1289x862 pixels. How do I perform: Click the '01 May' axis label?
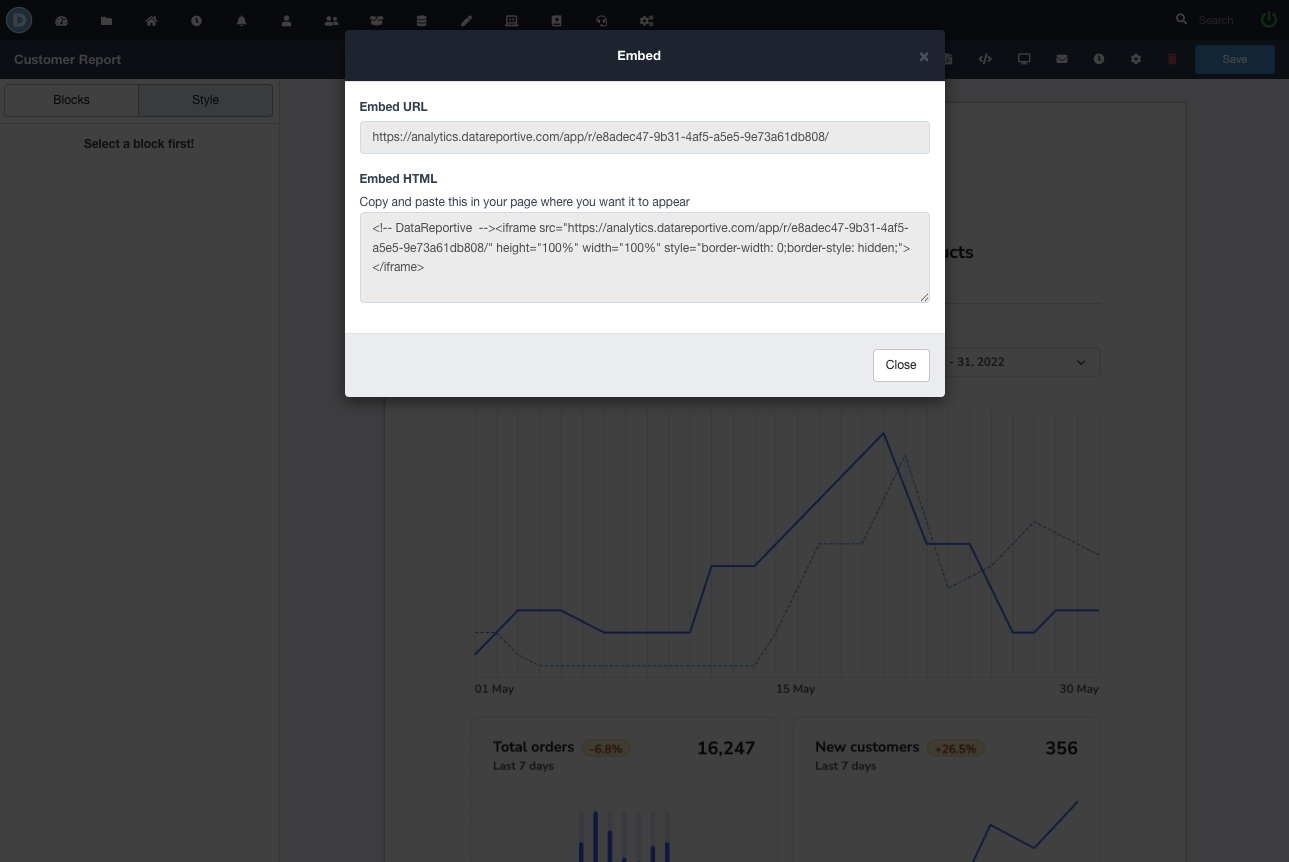pyautogui.click(x=494, y=689)
